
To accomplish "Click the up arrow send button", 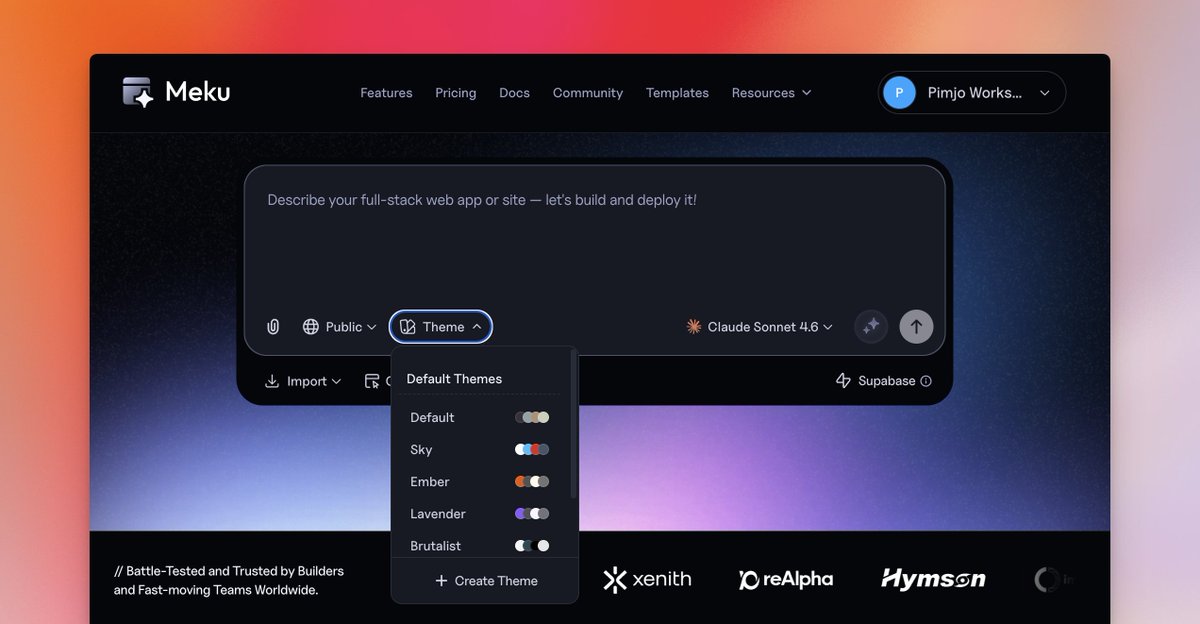I will coord(916,326).
